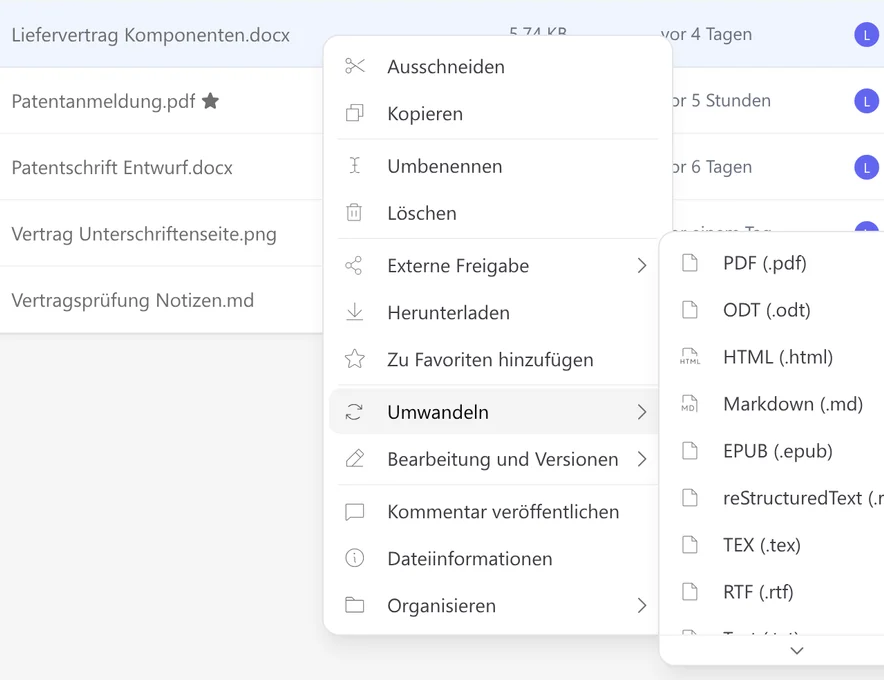The height and width of the screenshot is (680, 884).
Task: Click the '5 Stunden' date cell
Action: point(722,100)
